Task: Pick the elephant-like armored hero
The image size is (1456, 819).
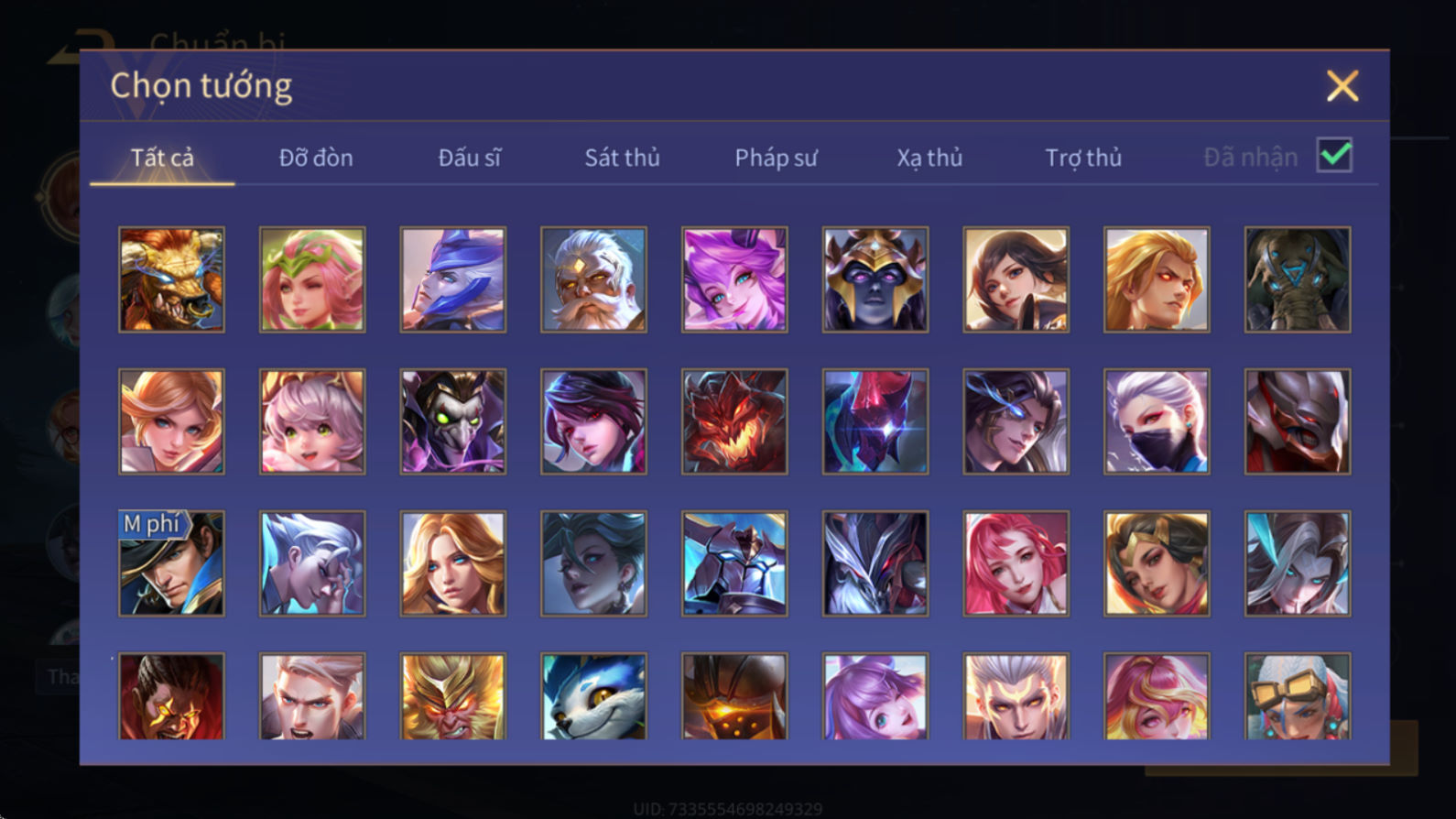Action: tap(1298, 279)
